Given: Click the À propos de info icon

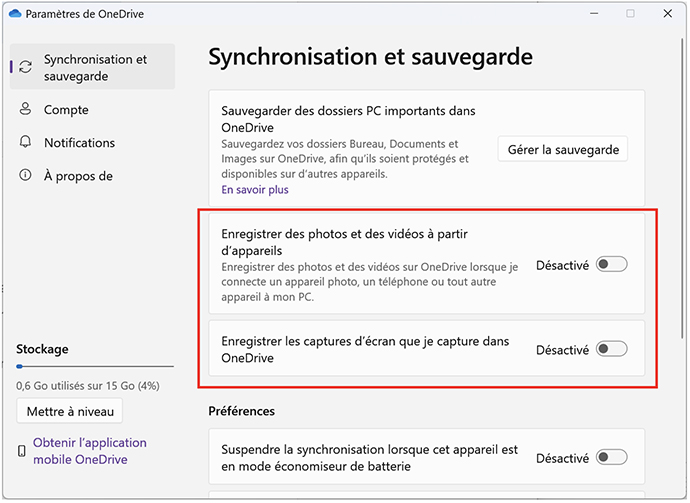Looking at the screenshot, I should click(25, 176).
